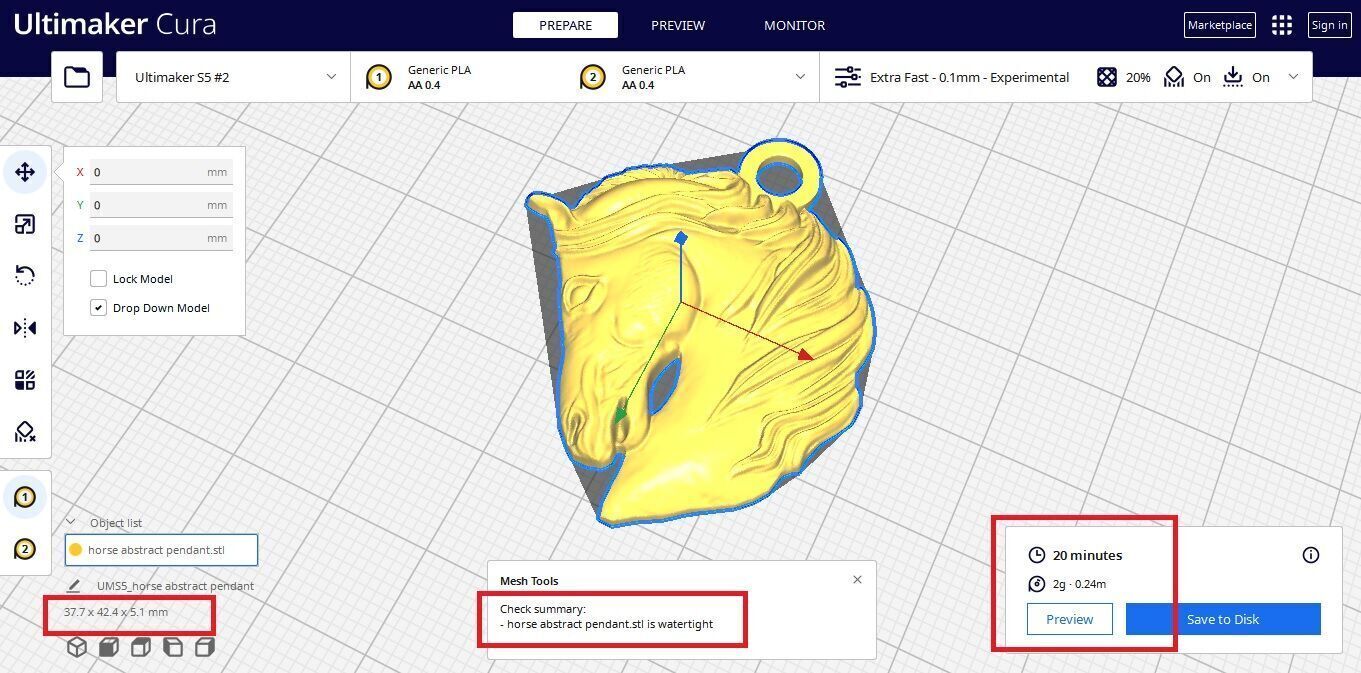Click the adhesion On icon

(x=1233, y=77)
